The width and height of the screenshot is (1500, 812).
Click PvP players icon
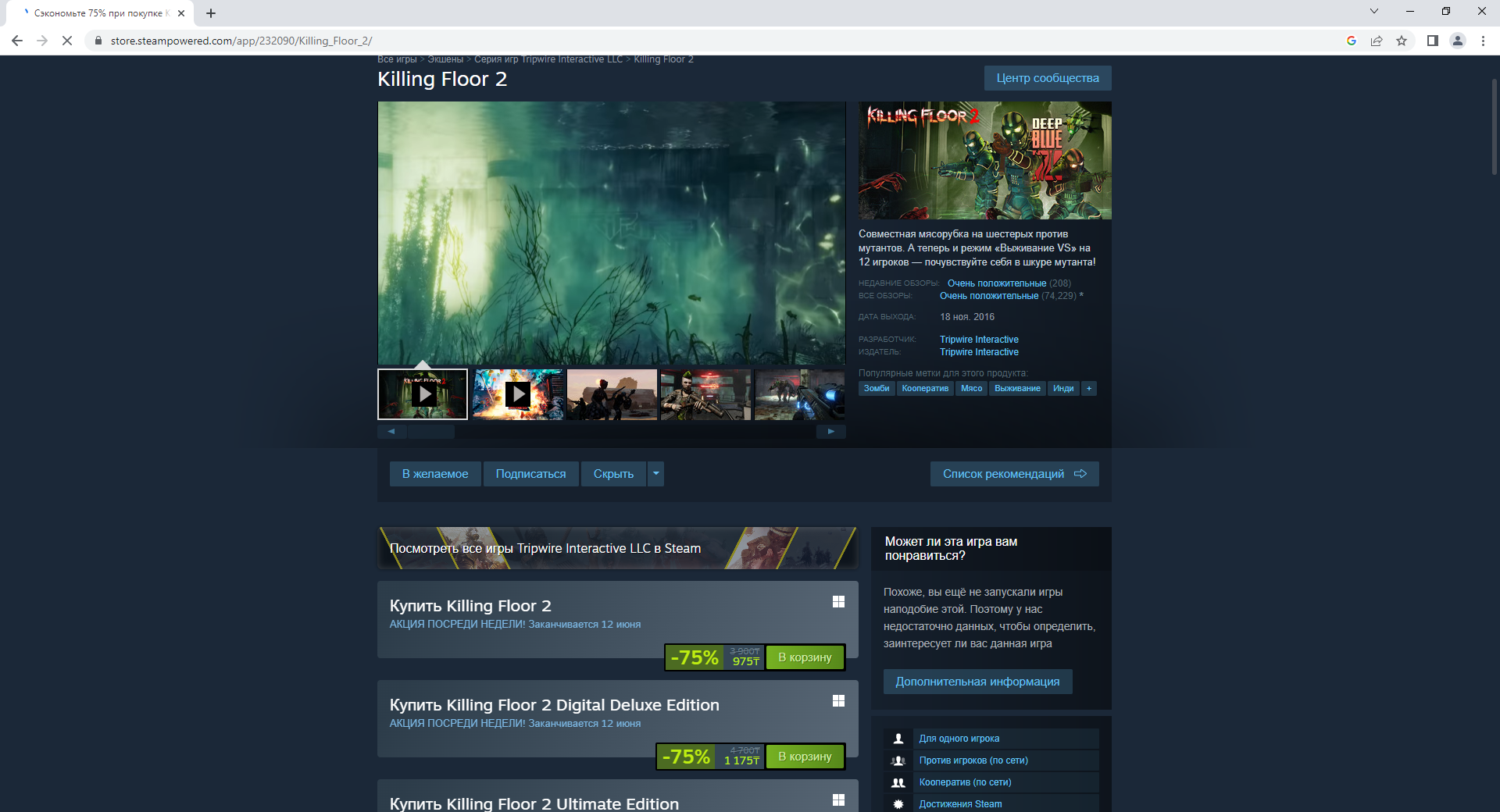[898, 760]
